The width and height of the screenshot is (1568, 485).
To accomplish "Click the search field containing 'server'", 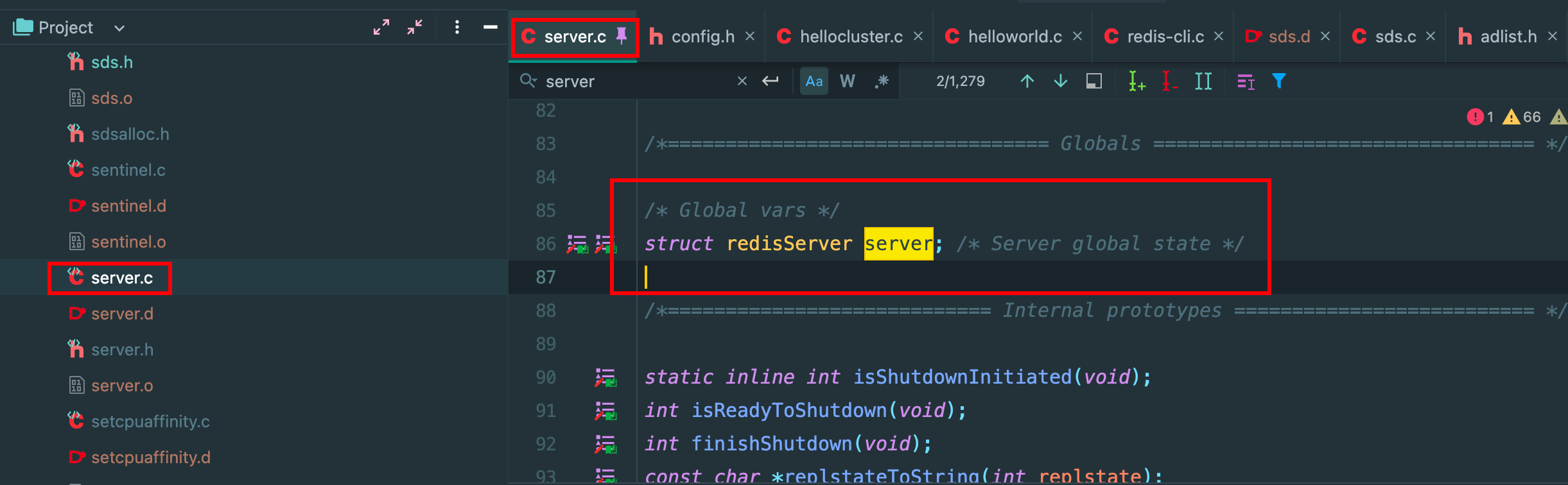I will [x=636, y=81].
